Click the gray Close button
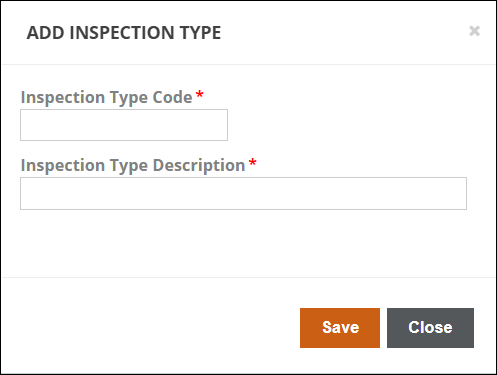497x375 pixels. tap(430, 328)
